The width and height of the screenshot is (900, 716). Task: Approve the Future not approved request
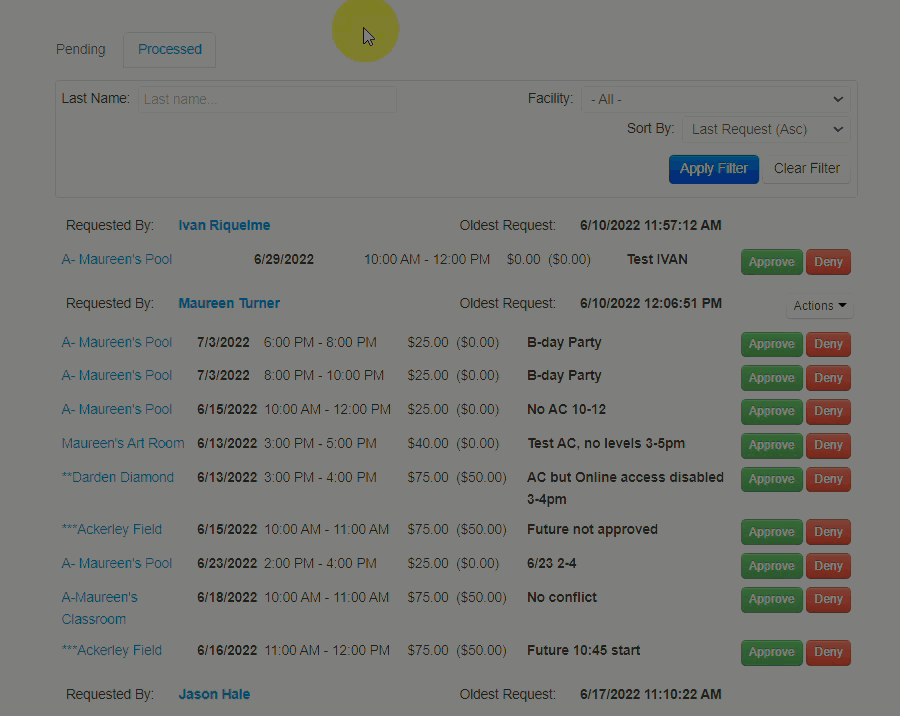(x=771, y=532)
